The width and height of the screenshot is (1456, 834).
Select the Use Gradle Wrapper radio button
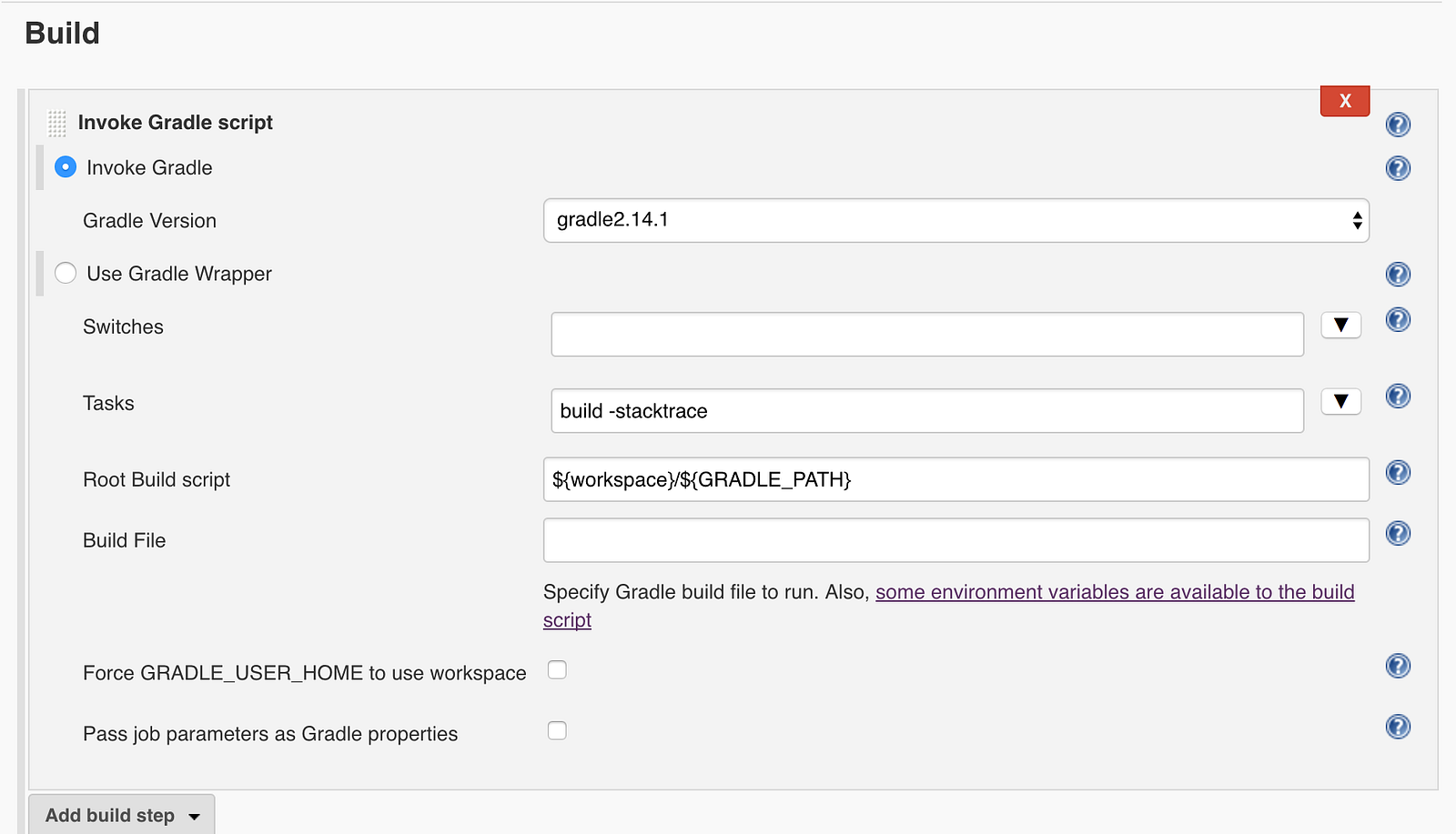point(66,273)
